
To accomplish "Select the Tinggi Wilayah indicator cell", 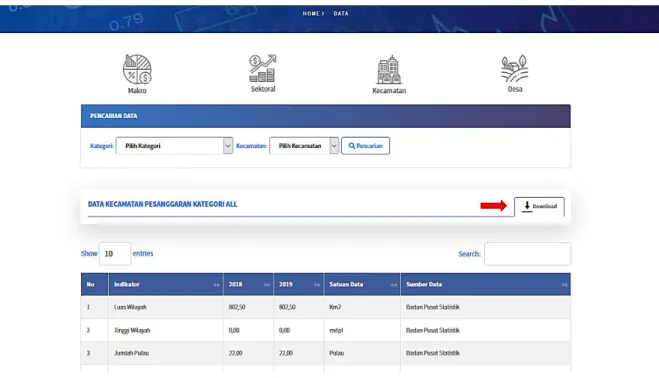I will click(166, 330).
